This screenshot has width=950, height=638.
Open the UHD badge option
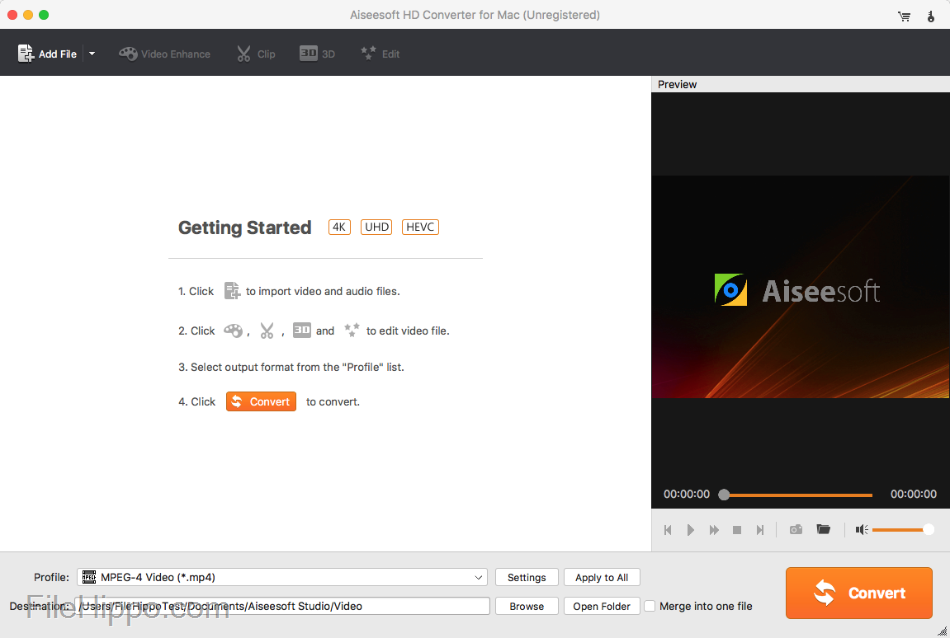coord(376,226)
